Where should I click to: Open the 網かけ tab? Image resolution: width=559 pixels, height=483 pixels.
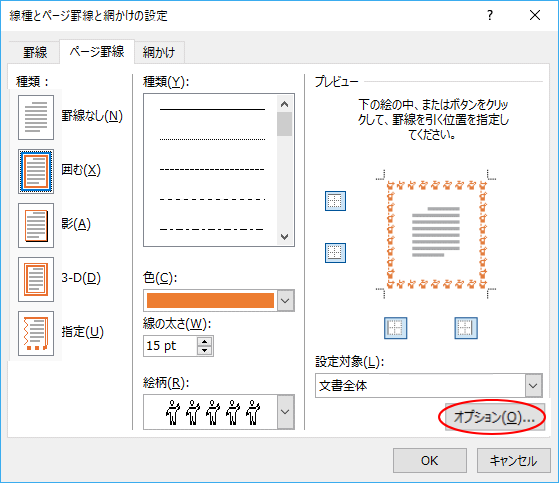[x=159, y=52]
